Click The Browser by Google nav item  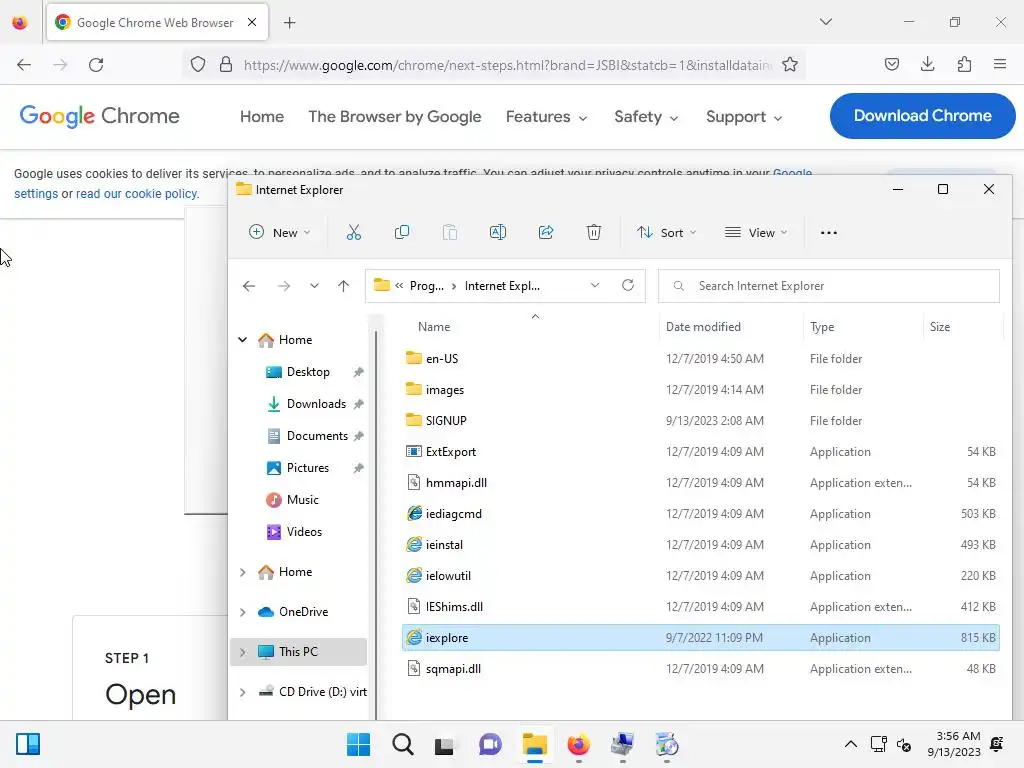pyautogui.click(x=394, y=117)
